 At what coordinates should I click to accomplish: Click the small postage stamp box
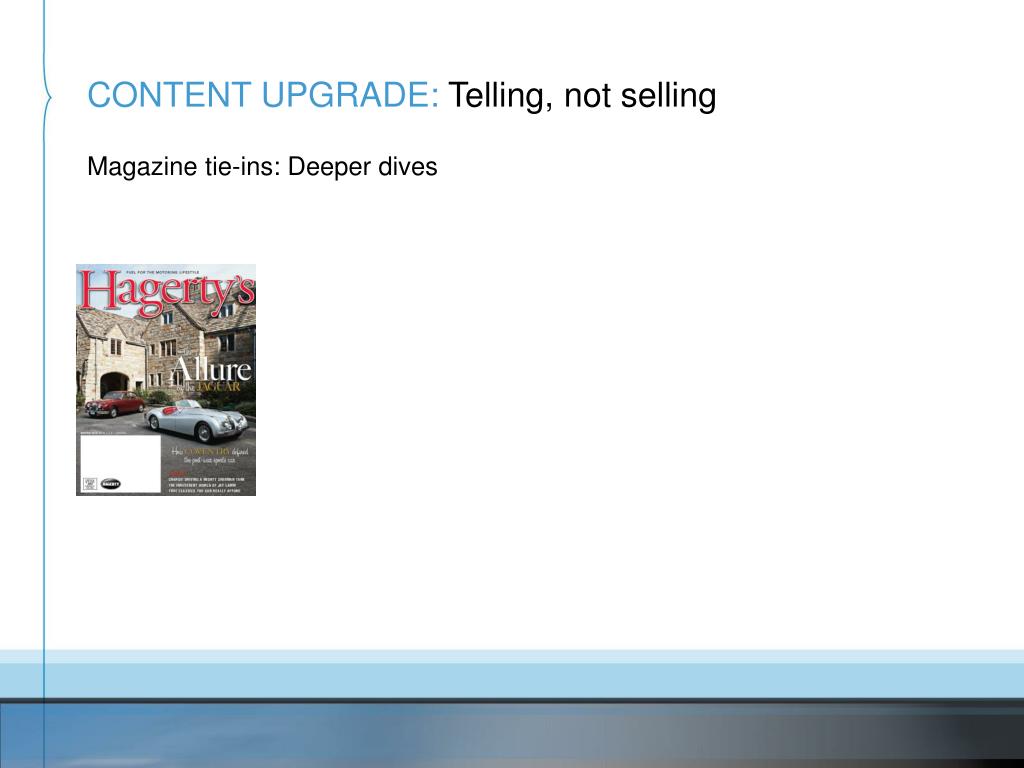tap(89, 484)
